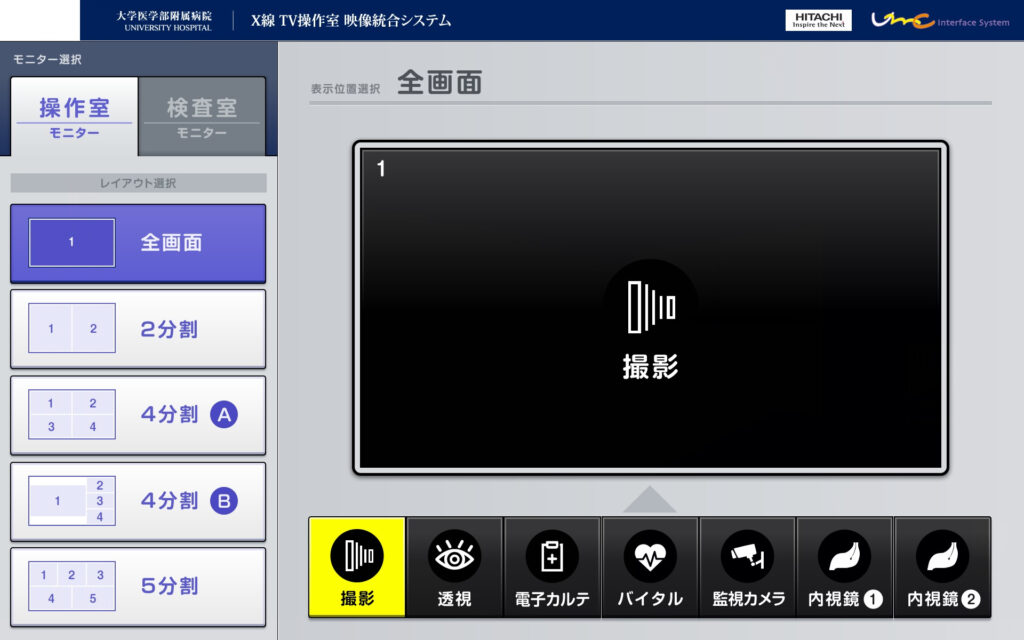Click the UMC Interface System logo
Image resolution: width=1024 pixels, height=640 pixels.
point(939,21)
